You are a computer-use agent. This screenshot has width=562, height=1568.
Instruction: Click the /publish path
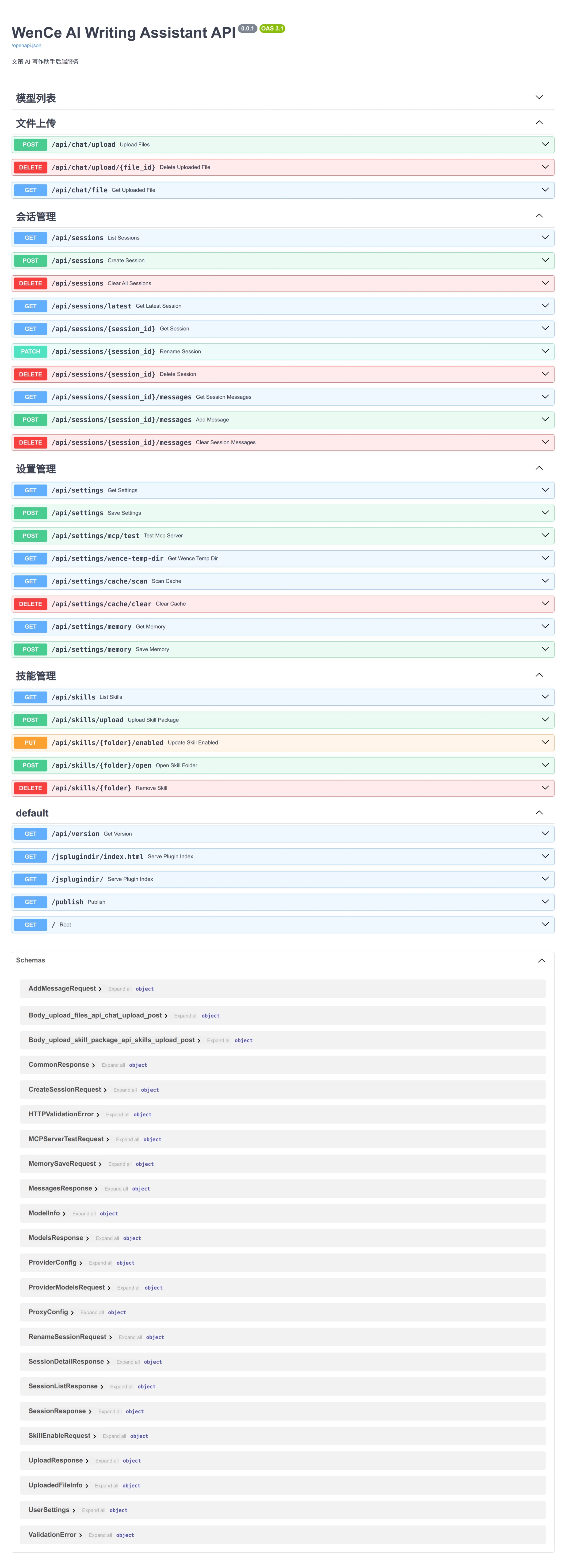pyautogui.click(x=68, y=902)
